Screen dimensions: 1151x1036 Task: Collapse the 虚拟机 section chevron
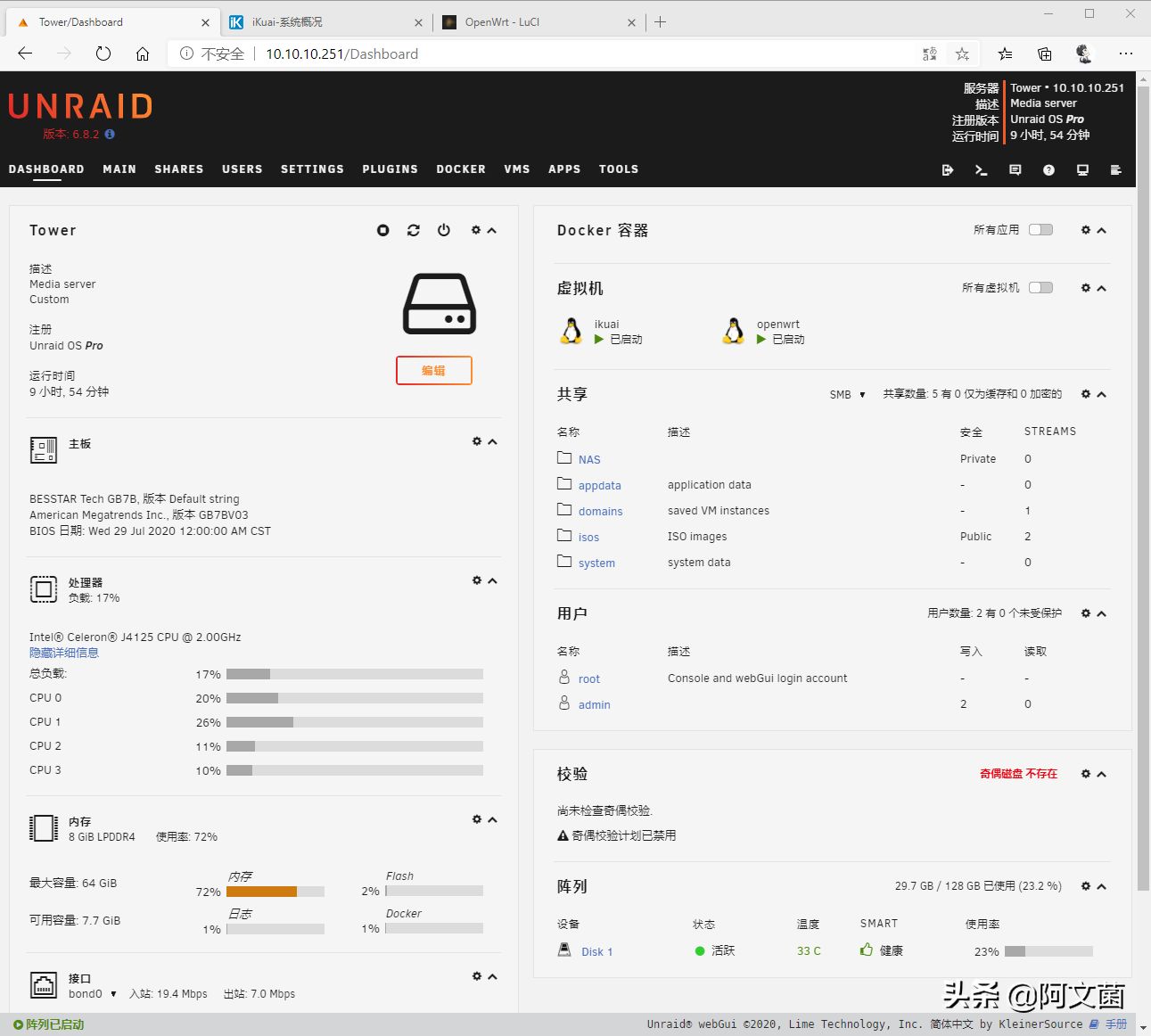(1102, 288)
